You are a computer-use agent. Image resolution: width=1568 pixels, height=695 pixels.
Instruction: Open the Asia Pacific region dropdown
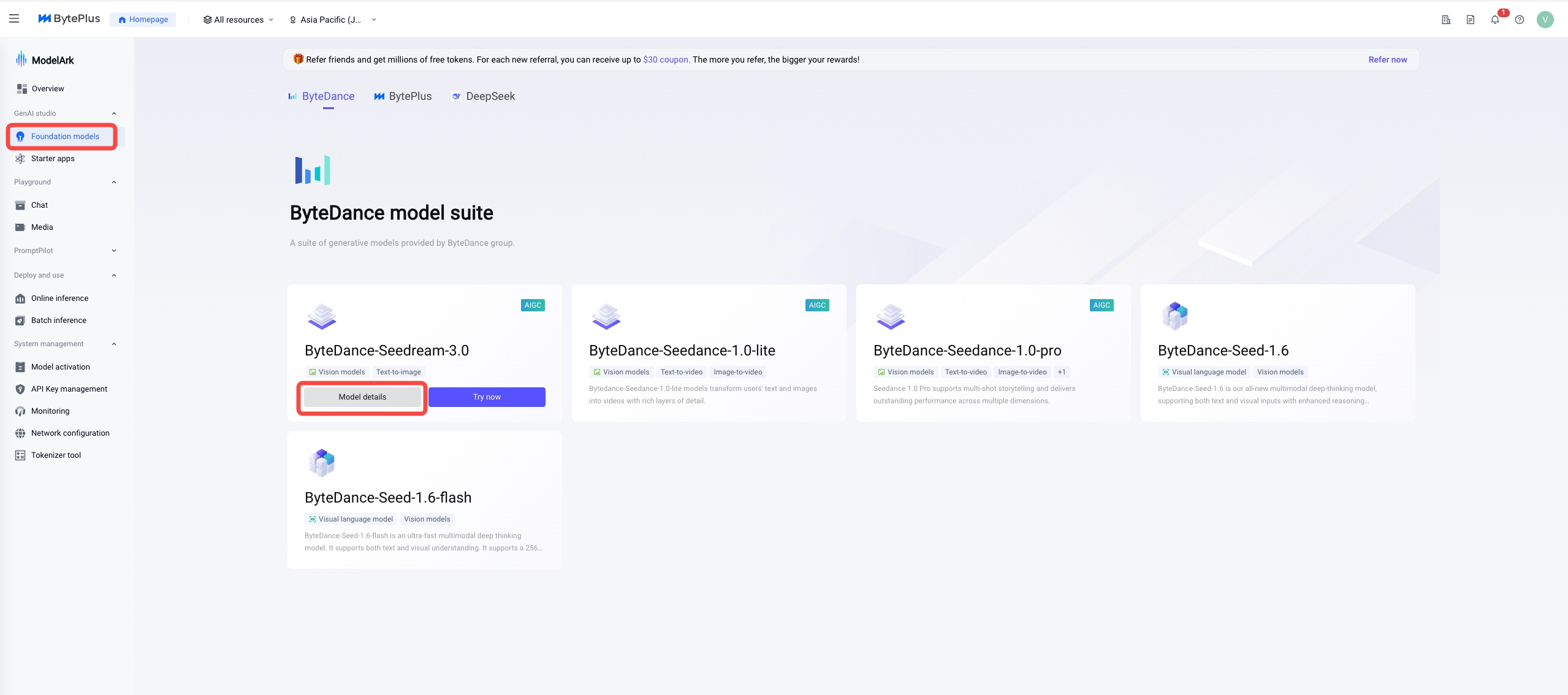coord(333,20)
